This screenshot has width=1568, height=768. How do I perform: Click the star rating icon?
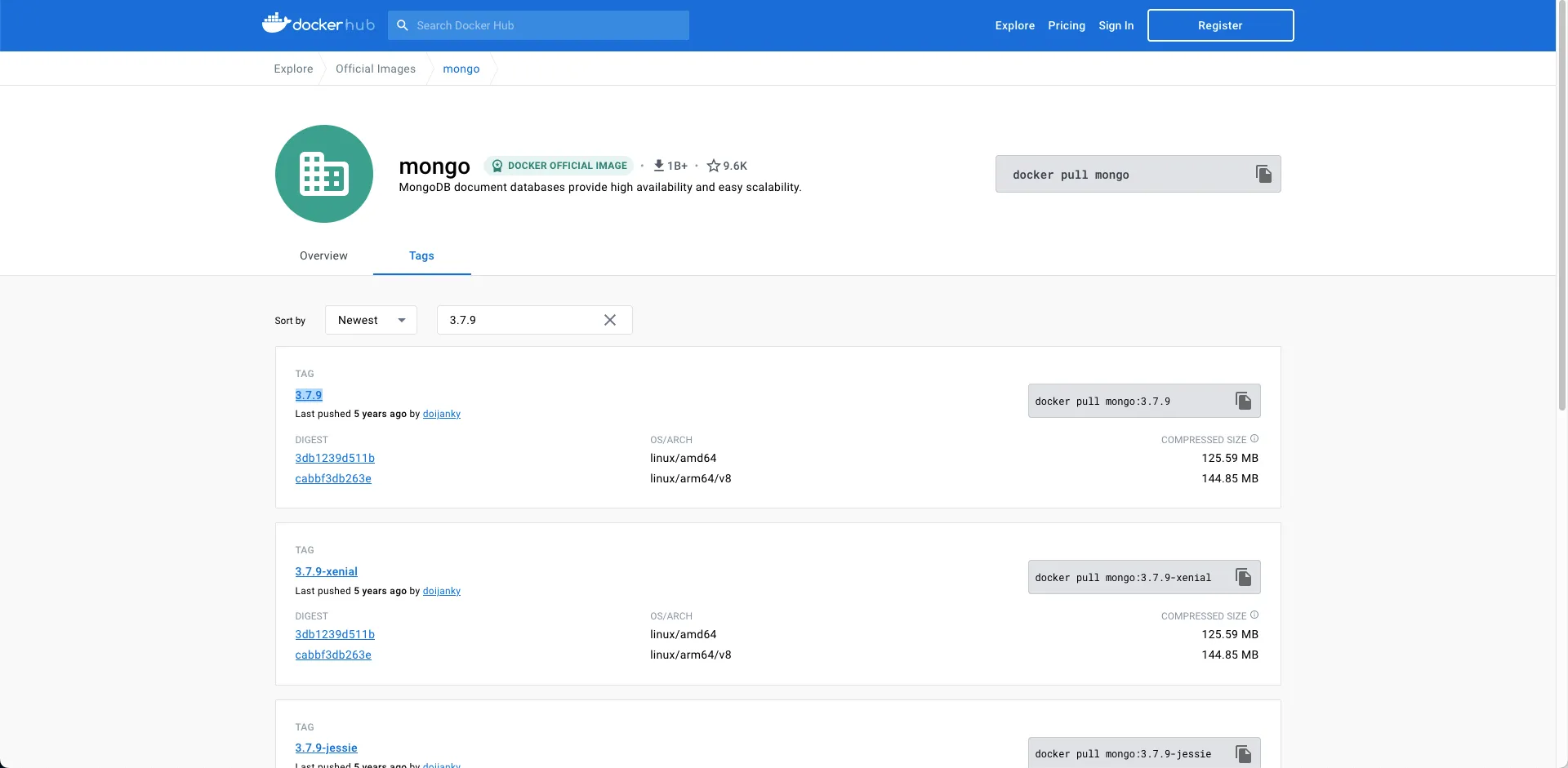pyautogui.click(x=713, y=166)
